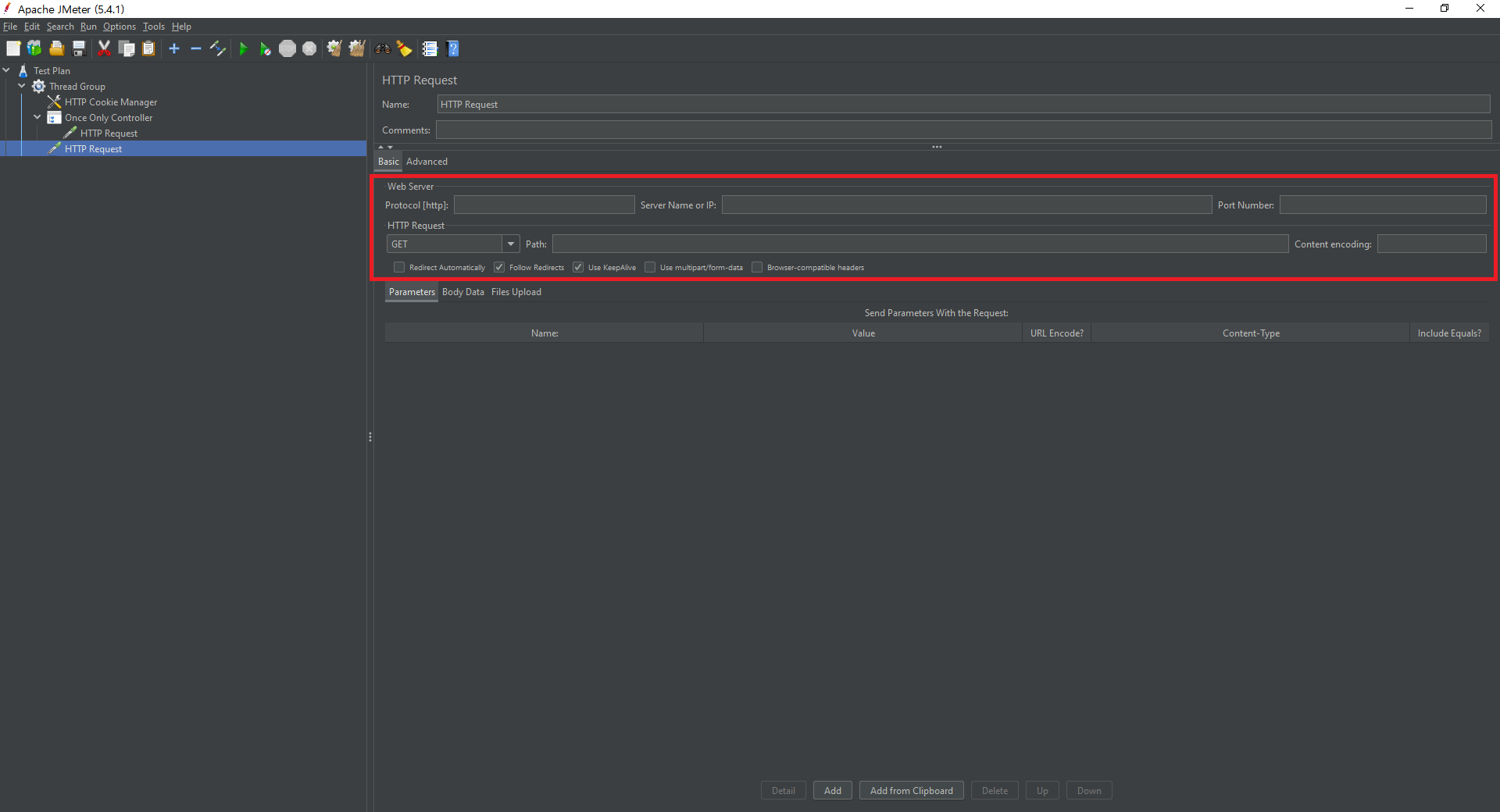
Task: Open Help with blue question icon
Action: click(452, 48)
